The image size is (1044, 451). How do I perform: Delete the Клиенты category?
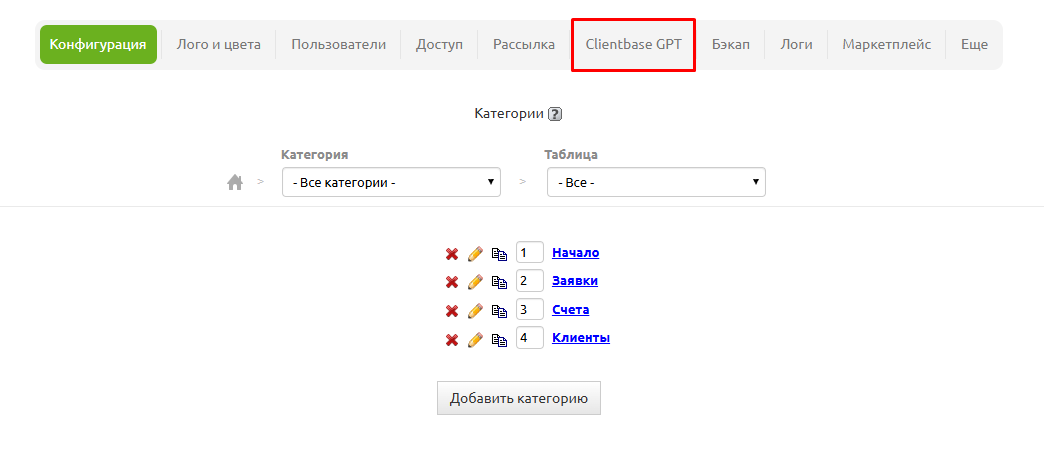452,340
